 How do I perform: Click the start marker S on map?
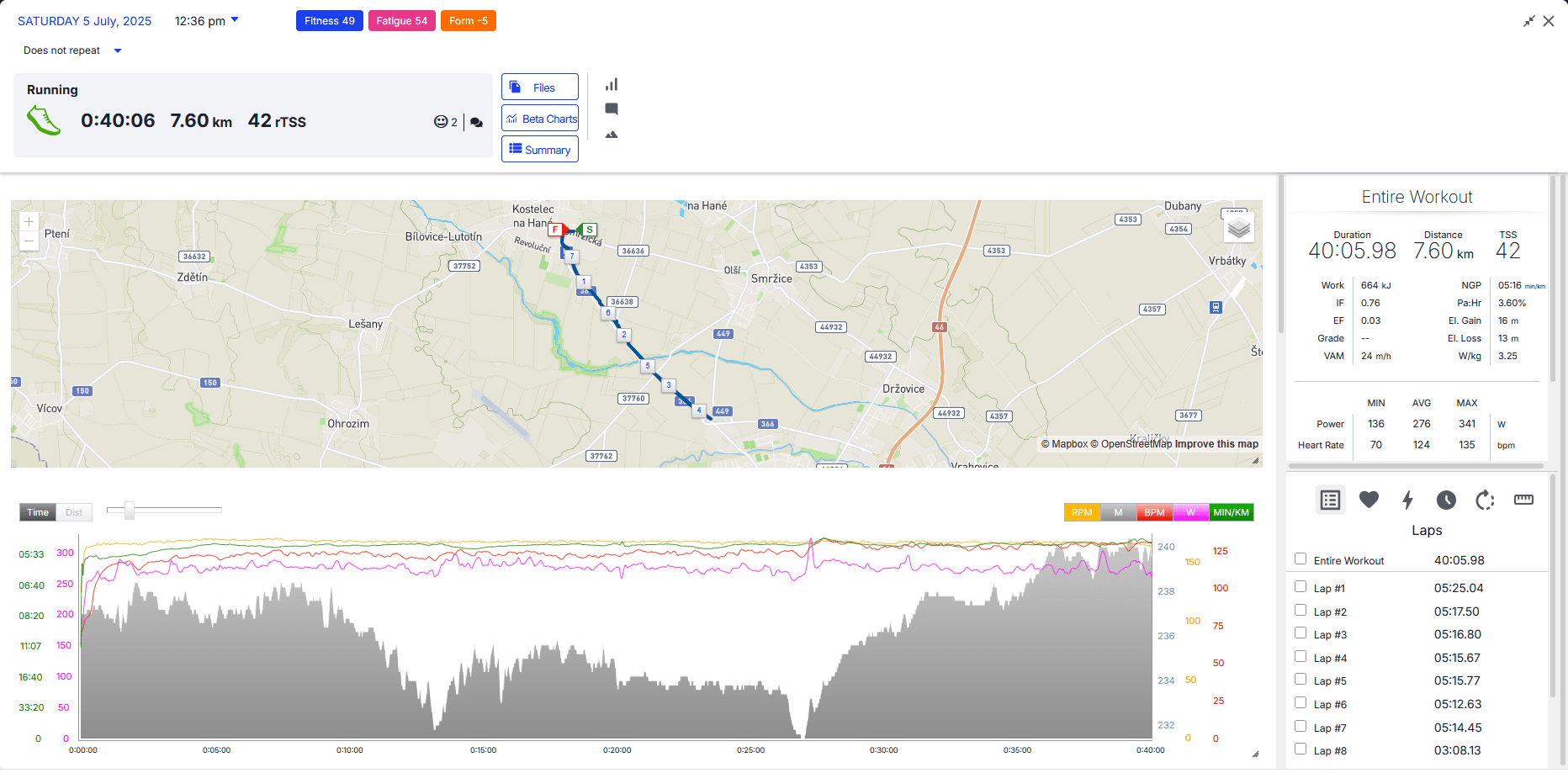(x=590, y=229)
